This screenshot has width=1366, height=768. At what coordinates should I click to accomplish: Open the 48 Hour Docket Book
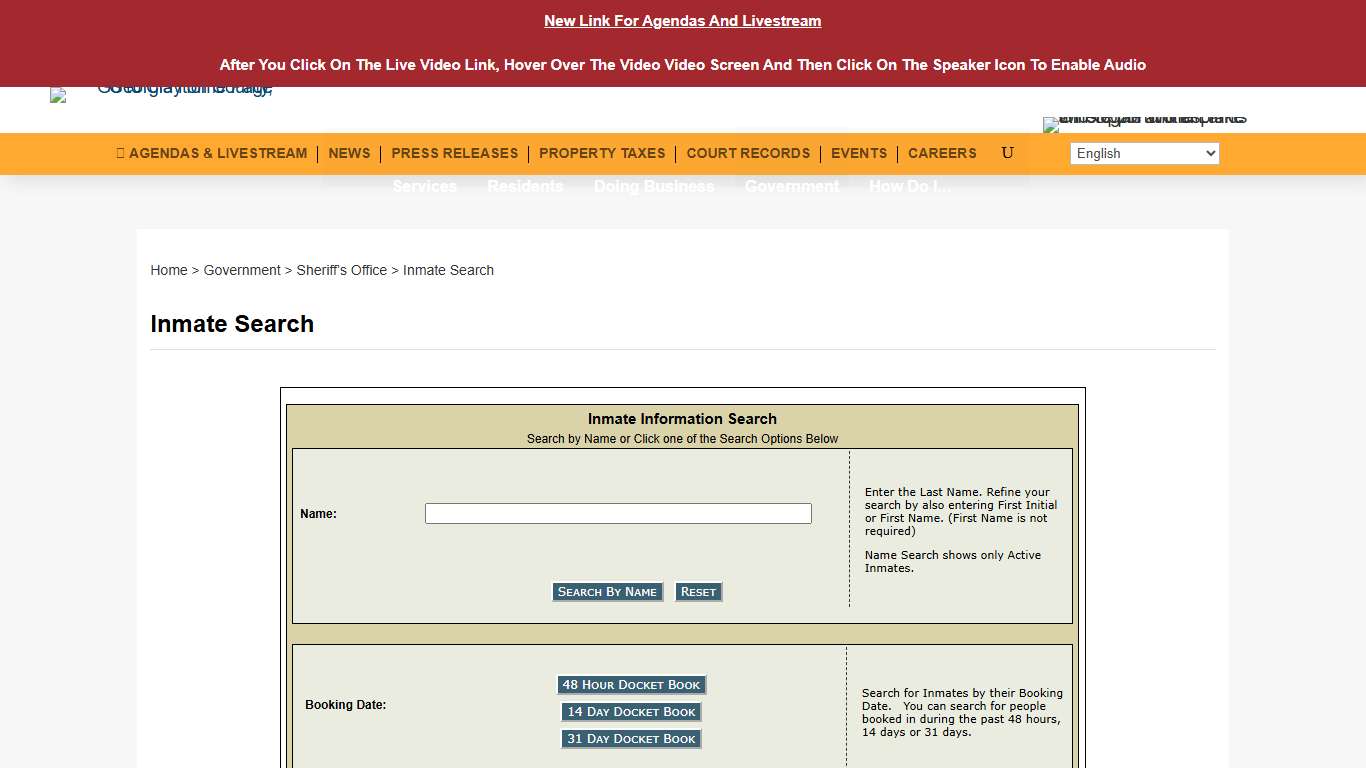pyautogui.click(x=631, y=684)
